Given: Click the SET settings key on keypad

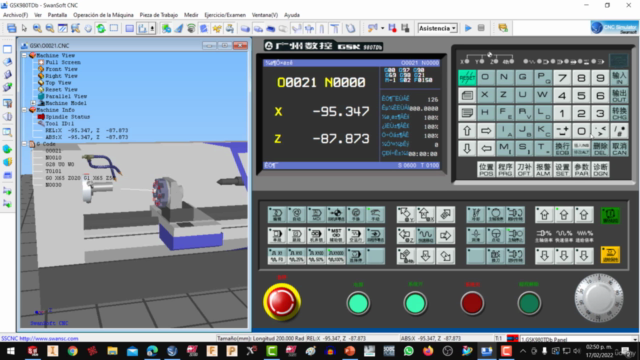Looking at the screenshot, I should pos(562,169).
